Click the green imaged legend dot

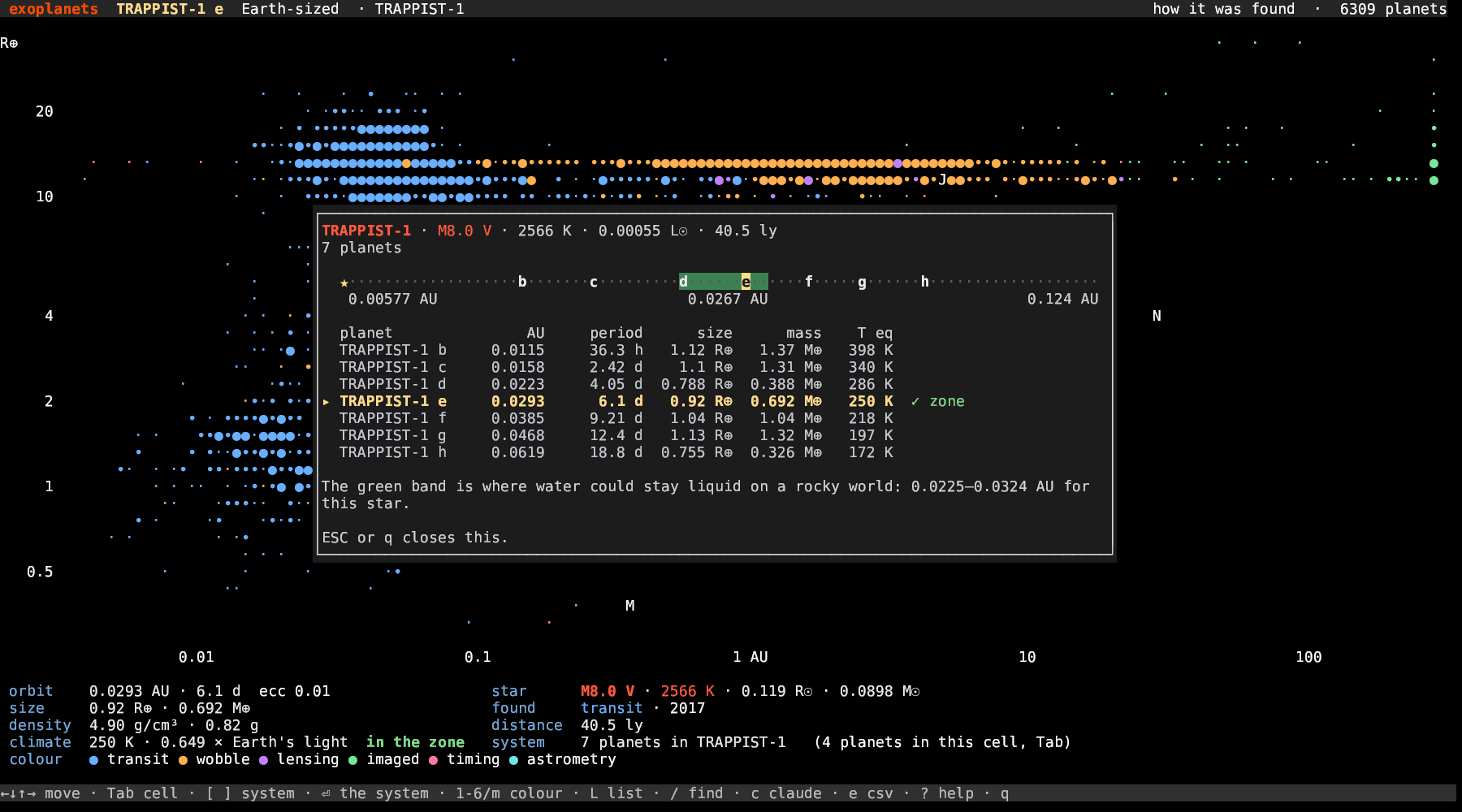(x=353, y=760)
